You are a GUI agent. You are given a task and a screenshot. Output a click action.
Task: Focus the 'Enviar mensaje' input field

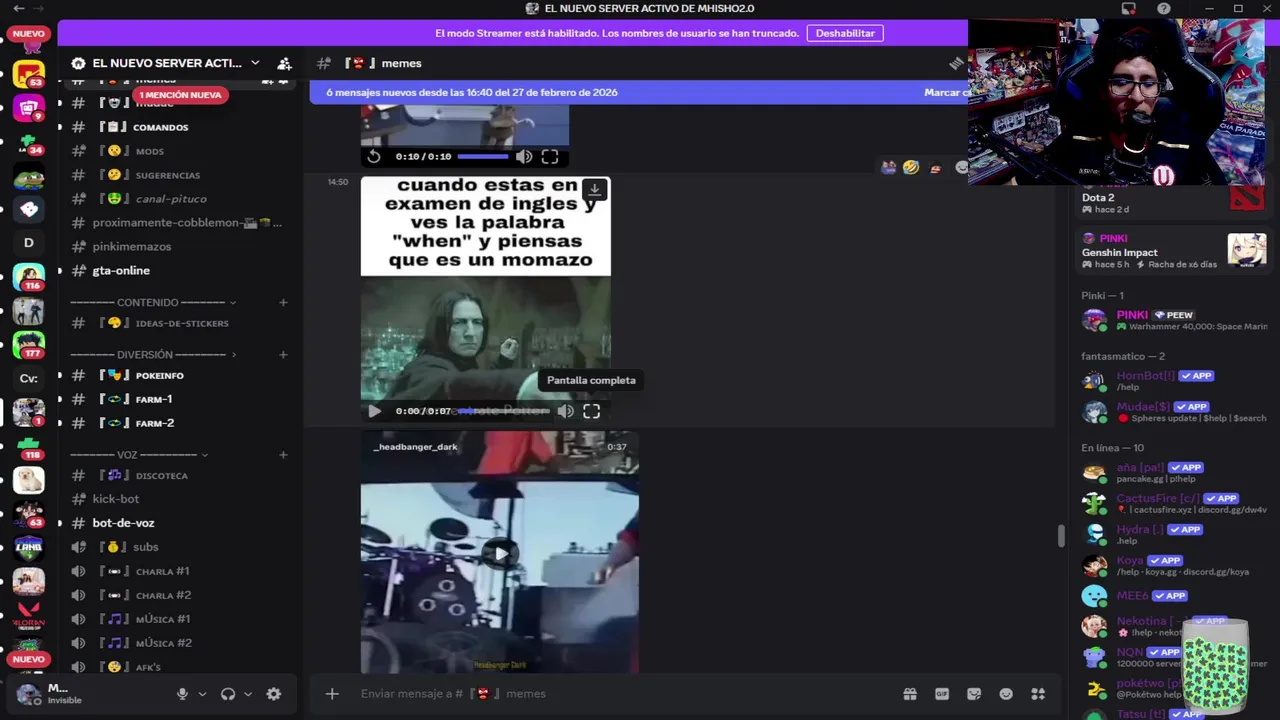coord(620,694)
